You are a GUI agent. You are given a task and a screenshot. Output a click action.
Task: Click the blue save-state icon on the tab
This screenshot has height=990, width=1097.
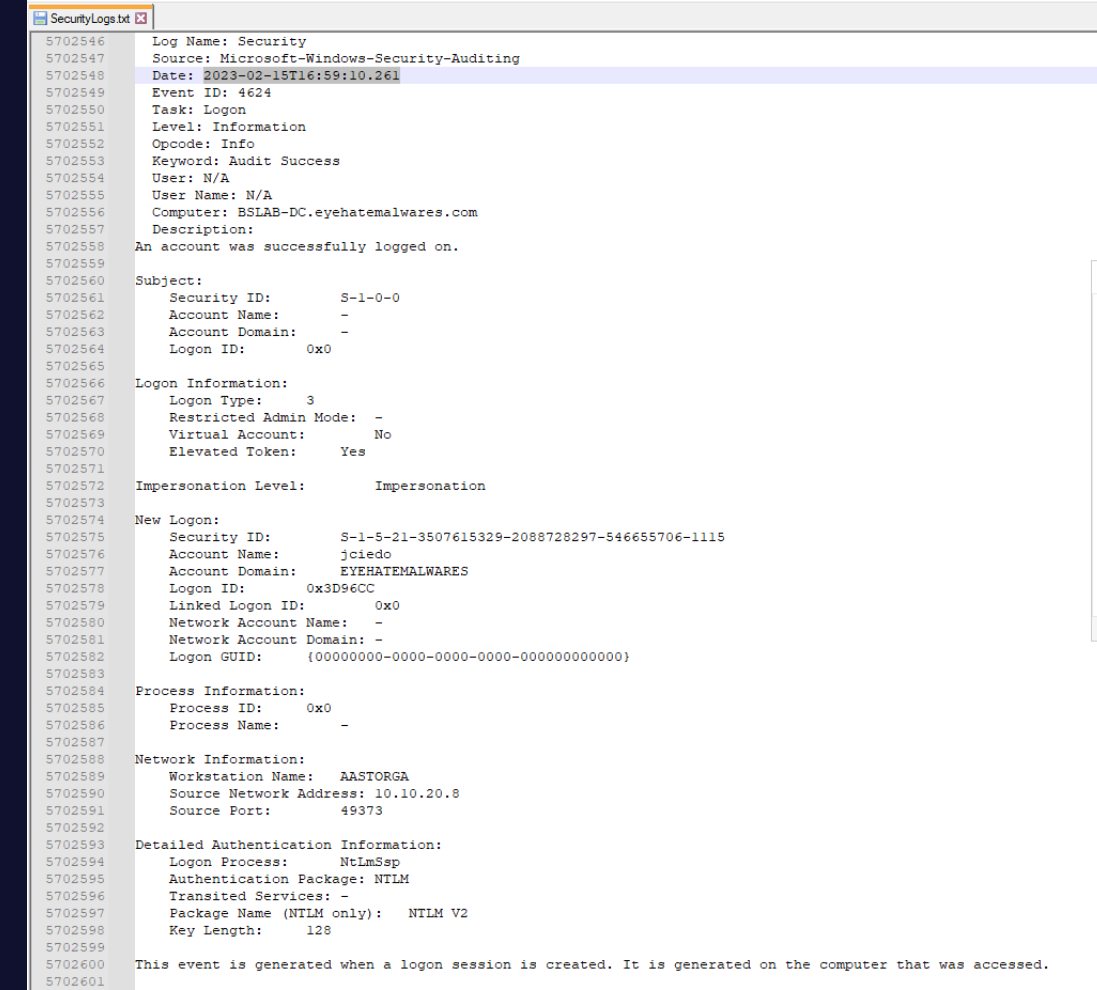(x=40, y=19)
